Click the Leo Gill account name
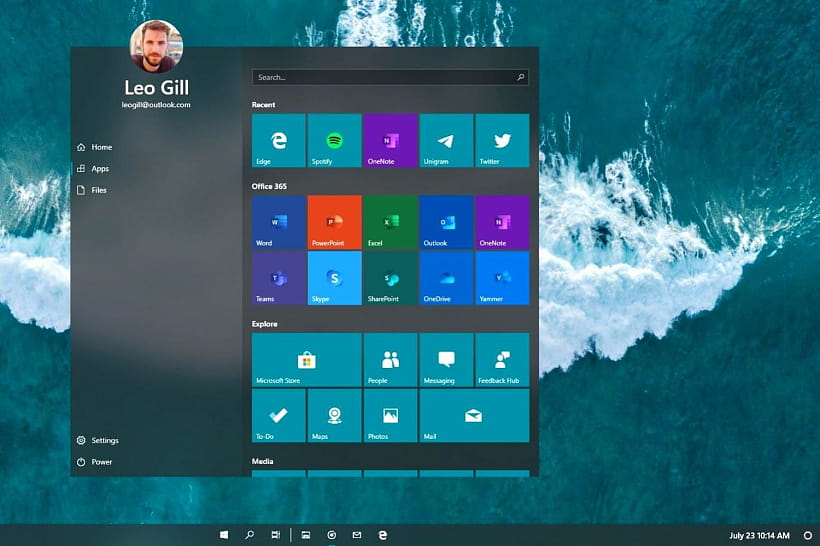 click(156, 87)
